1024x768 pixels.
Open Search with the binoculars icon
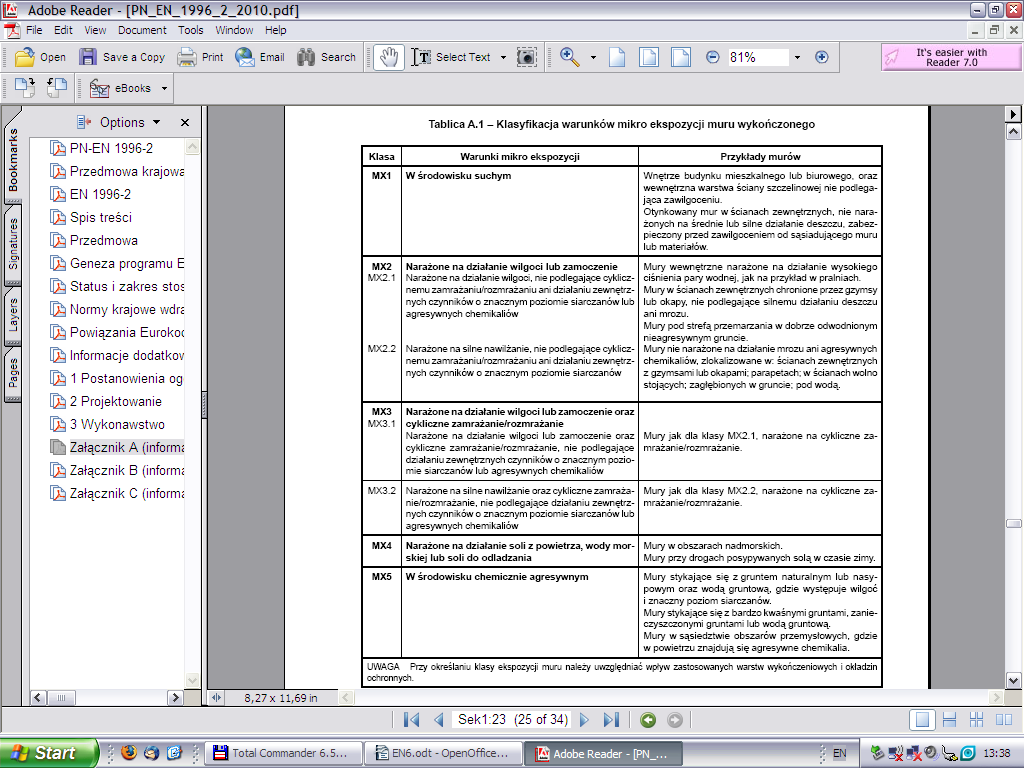[x=326, y=57]
